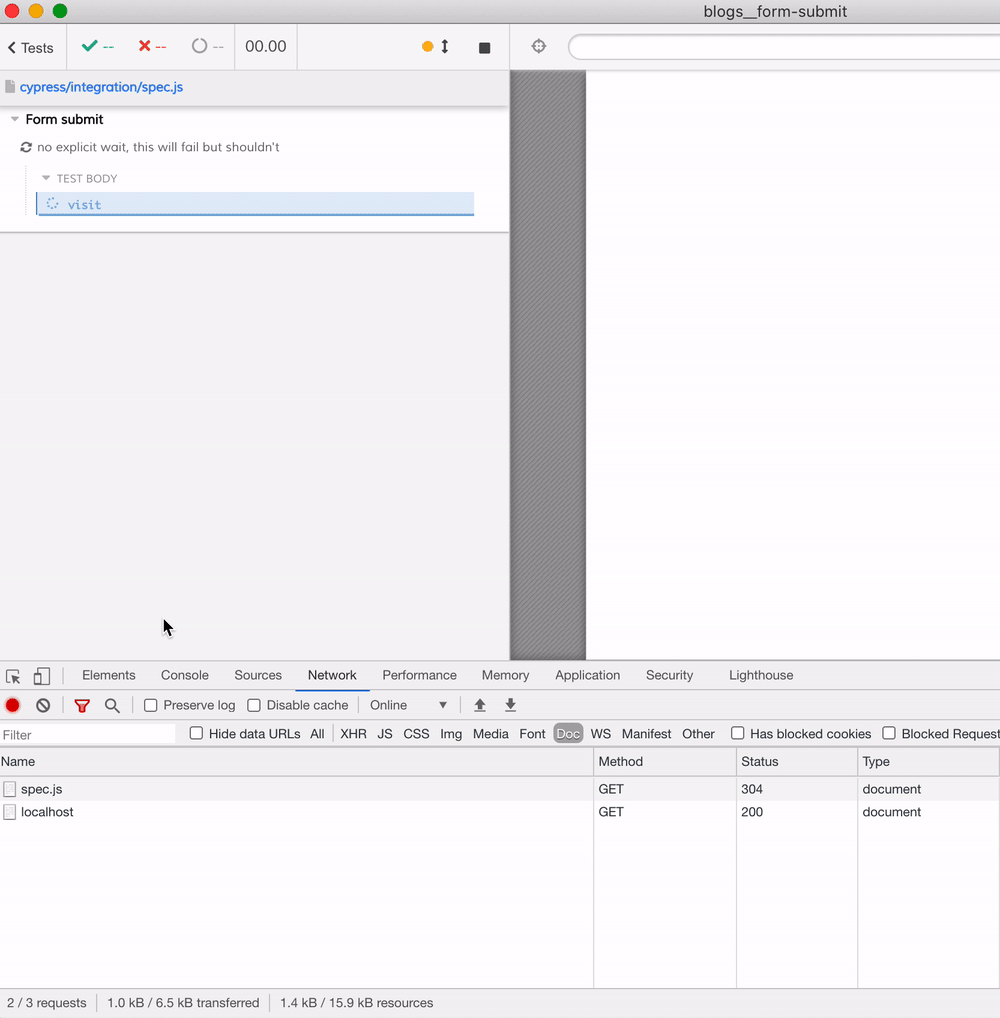Enable Hide data URLs checkbox
This screenshot has height=1018, width=1000.
(197, 733)
